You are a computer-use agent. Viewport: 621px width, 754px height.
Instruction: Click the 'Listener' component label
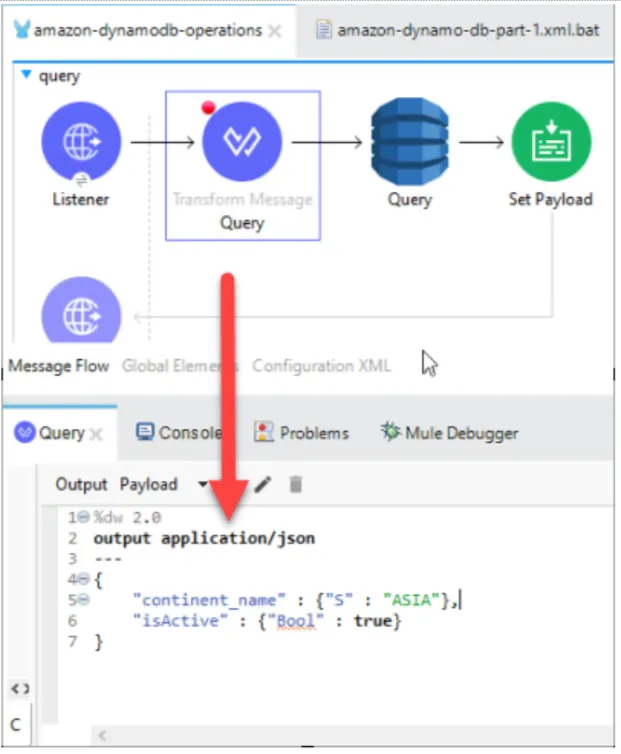[81, 199]
